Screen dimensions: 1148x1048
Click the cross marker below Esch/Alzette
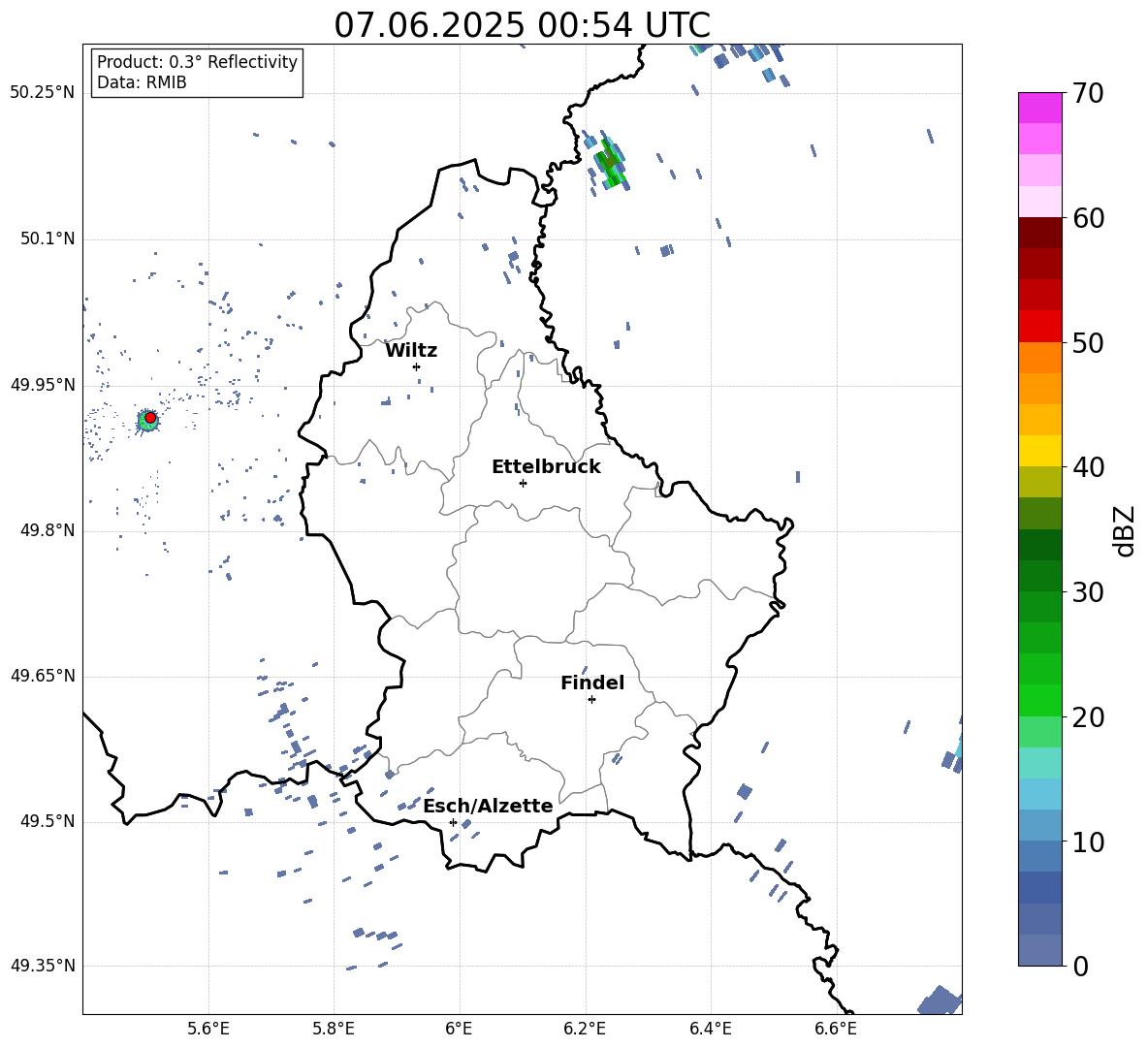453,822
